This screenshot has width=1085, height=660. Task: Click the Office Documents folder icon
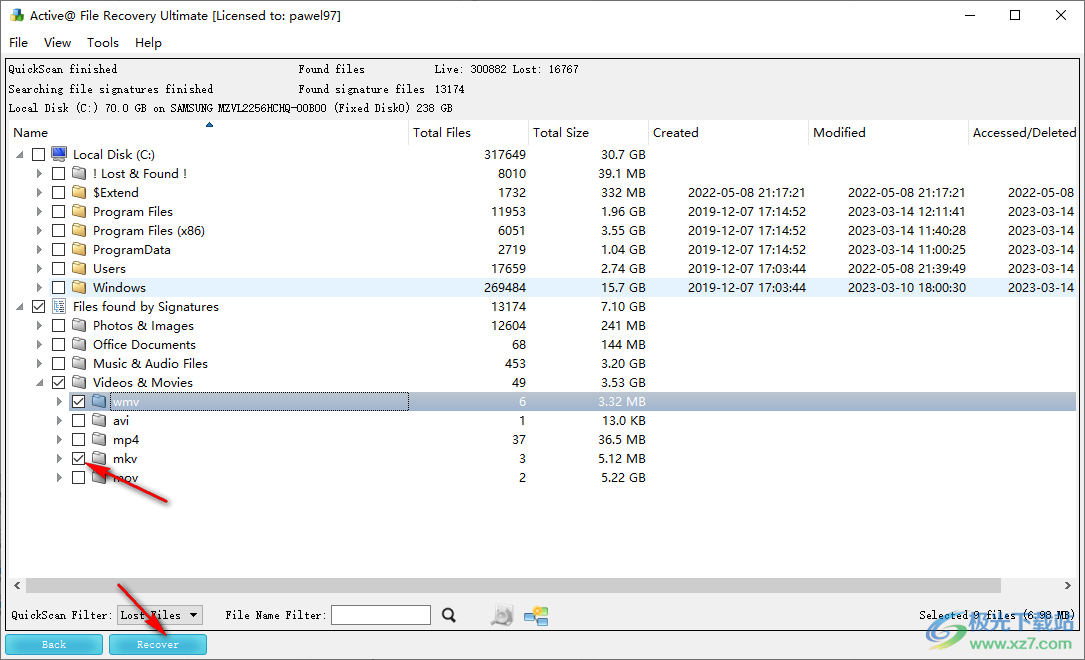point(80,344)
